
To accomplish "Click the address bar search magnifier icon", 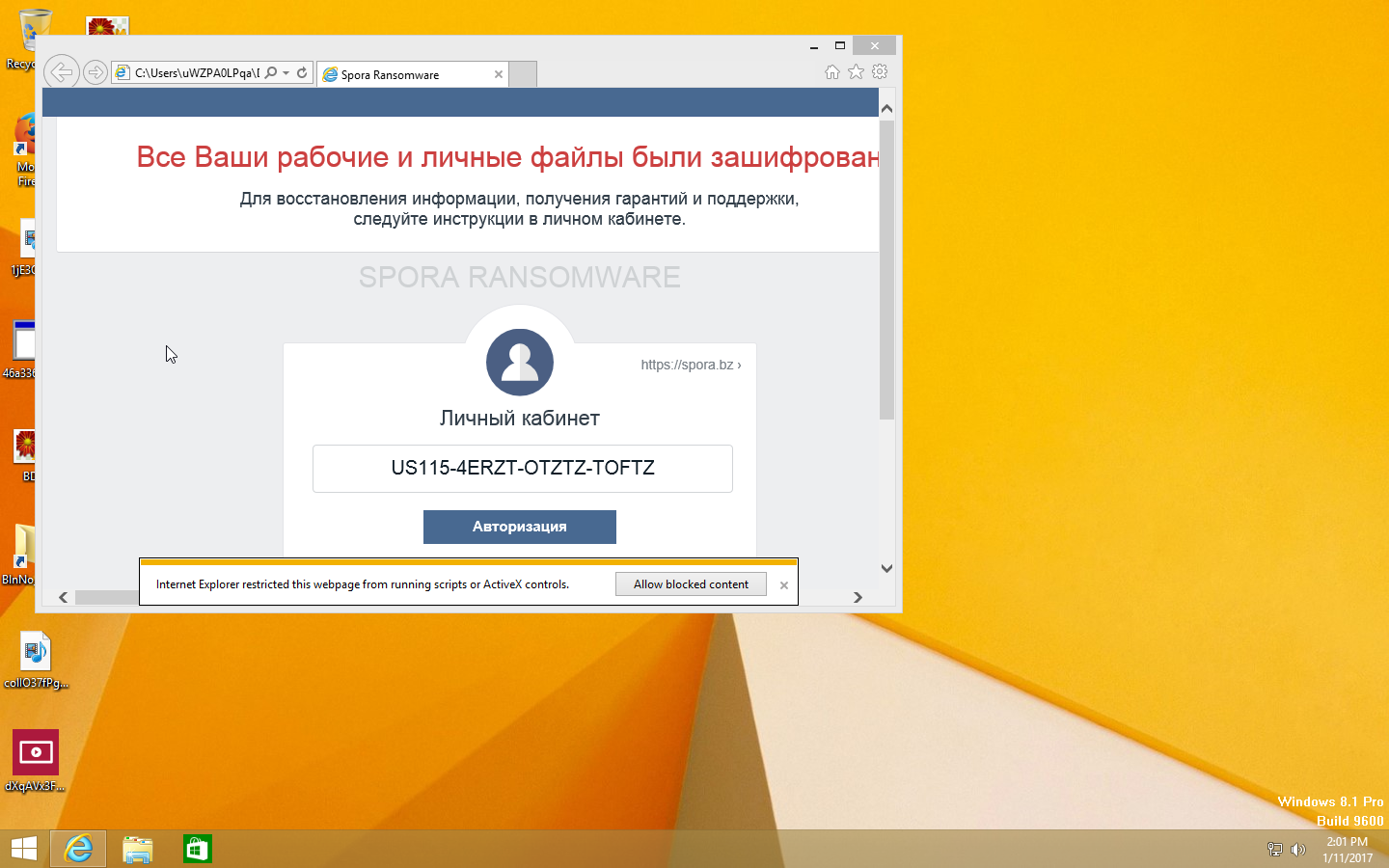I will [x=271, y=72].
